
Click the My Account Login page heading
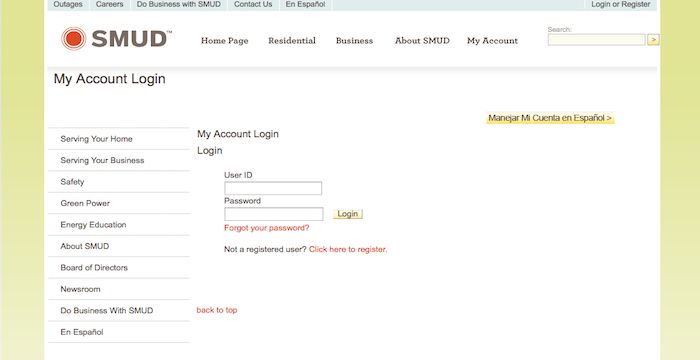coord(109,79)
